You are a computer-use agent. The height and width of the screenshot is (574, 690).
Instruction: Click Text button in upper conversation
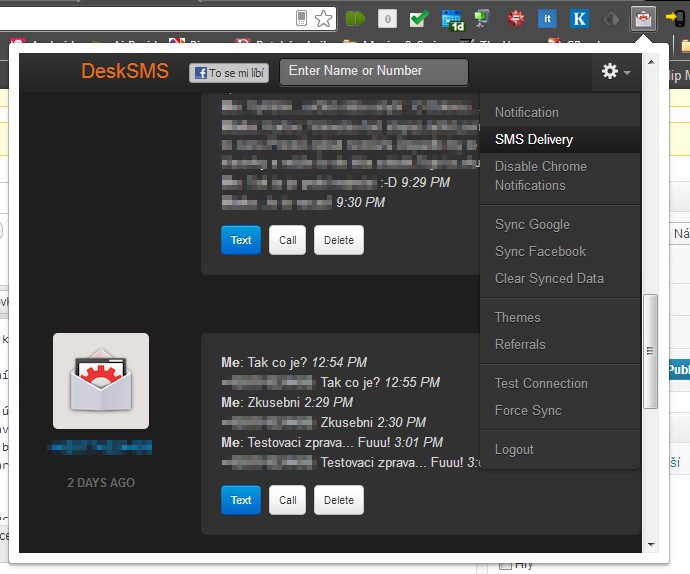(x=241, y=240)
